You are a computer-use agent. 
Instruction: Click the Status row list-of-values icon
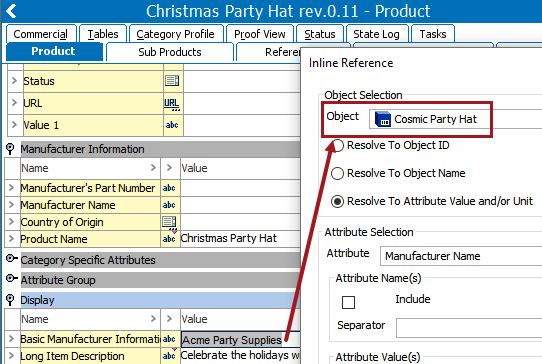click(x=172, y=81)
